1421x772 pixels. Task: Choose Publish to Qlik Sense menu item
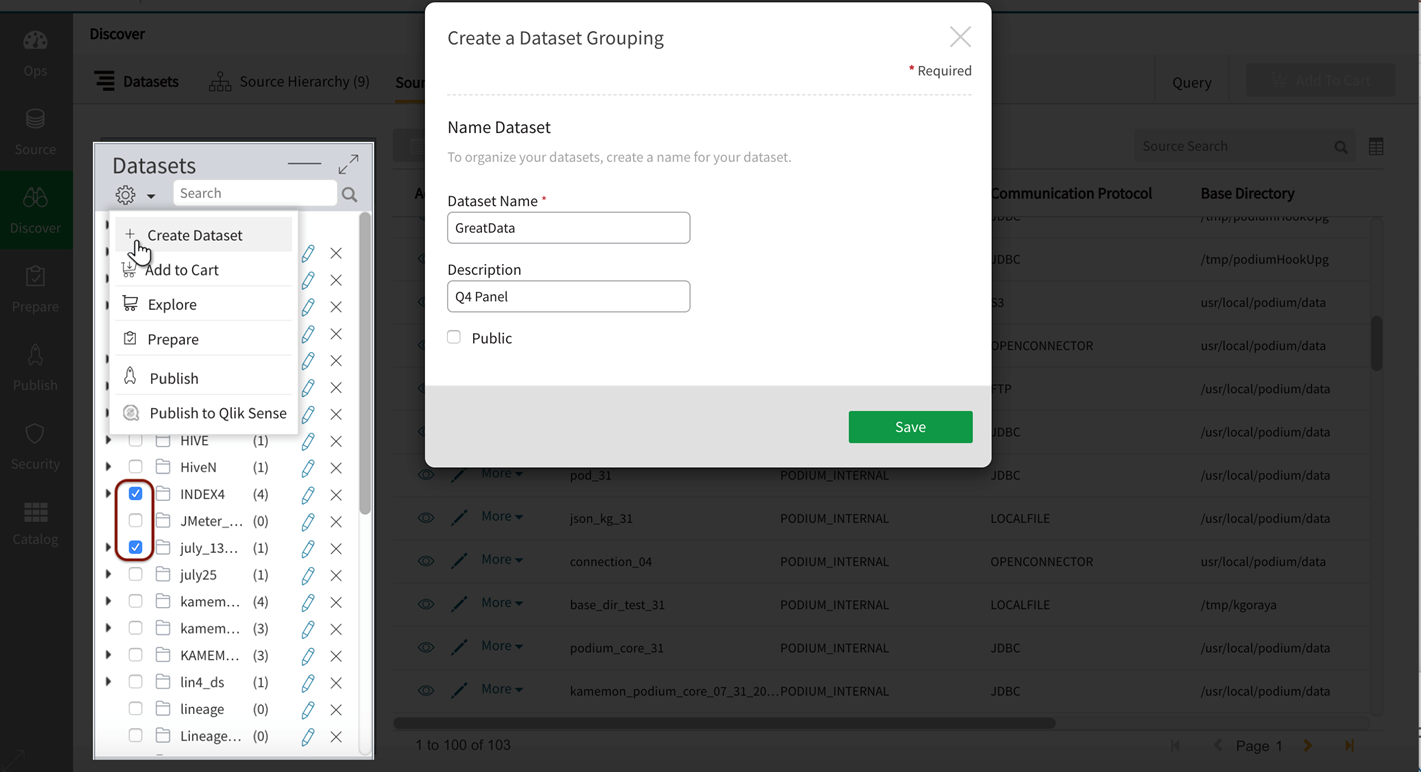click(217, 413)
